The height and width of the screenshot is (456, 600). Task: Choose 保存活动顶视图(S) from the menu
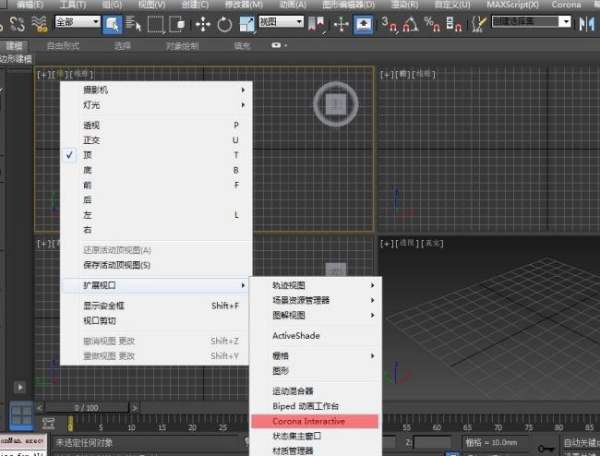pos(157,265)
